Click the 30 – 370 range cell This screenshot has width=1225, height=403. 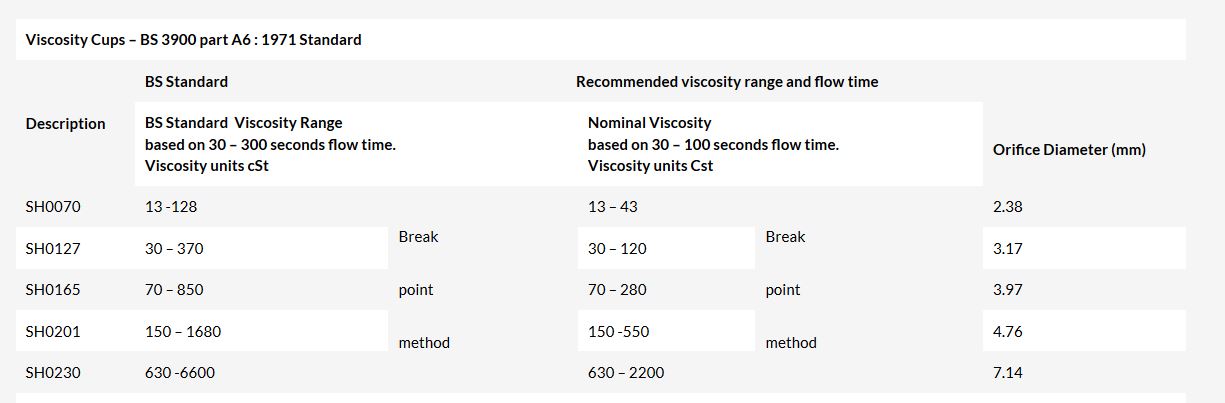[174, 249]
